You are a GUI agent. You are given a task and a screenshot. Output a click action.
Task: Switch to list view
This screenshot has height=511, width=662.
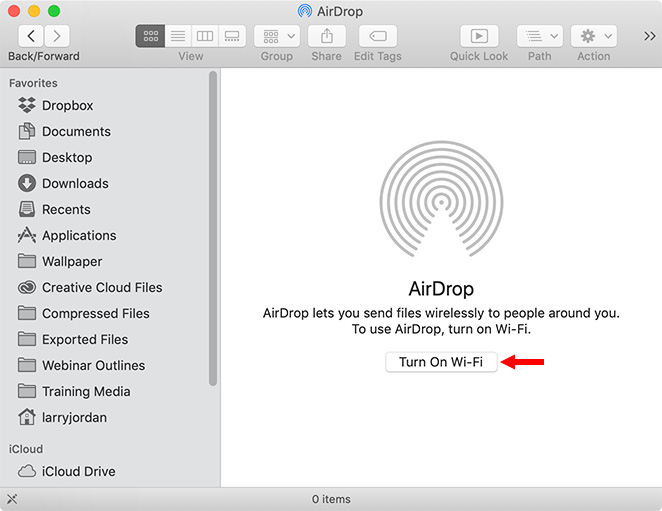pyautogui.click(x=178, y=36)
